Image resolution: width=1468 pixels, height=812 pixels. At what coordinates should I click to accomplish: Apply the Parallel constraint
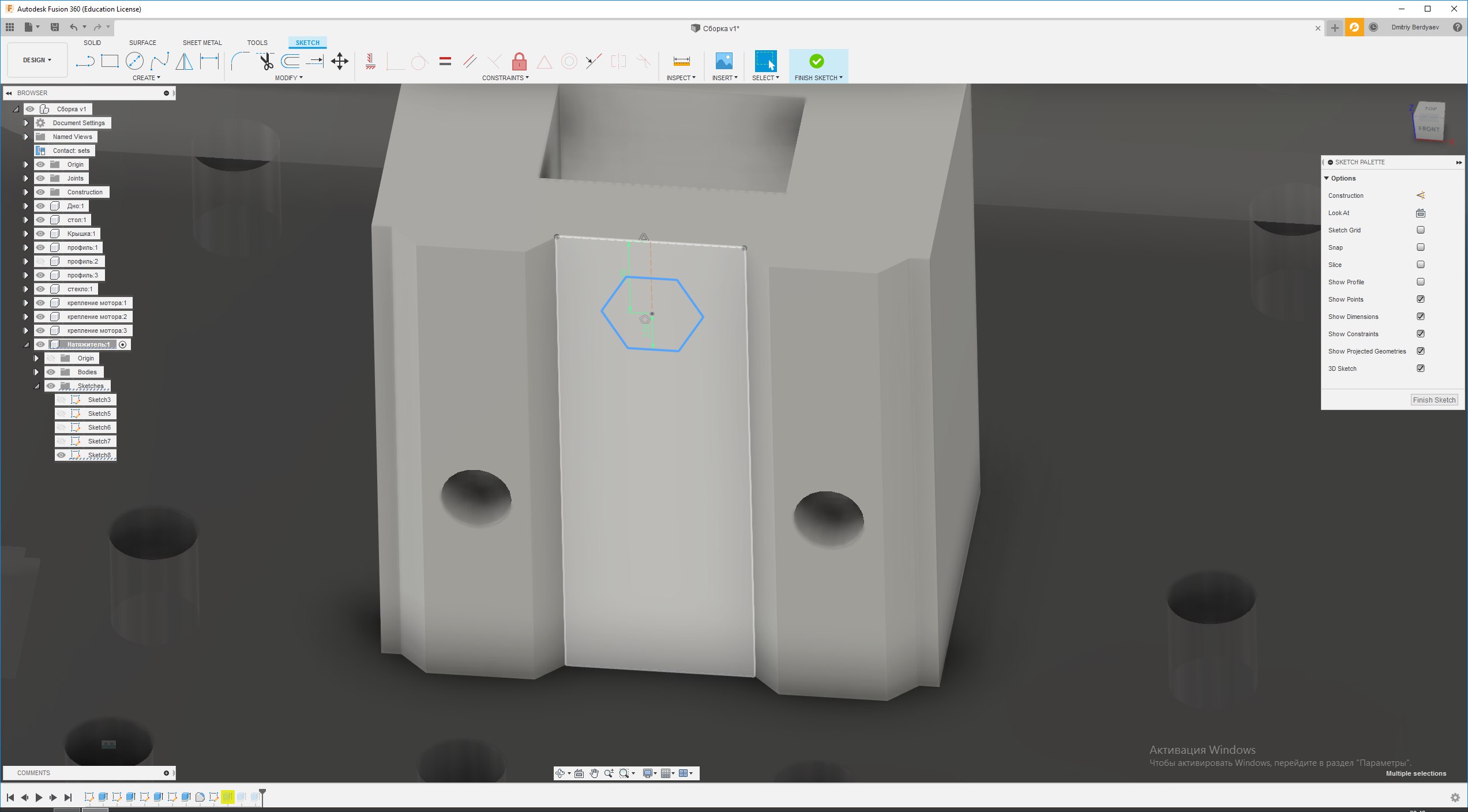tap(470, 61)
